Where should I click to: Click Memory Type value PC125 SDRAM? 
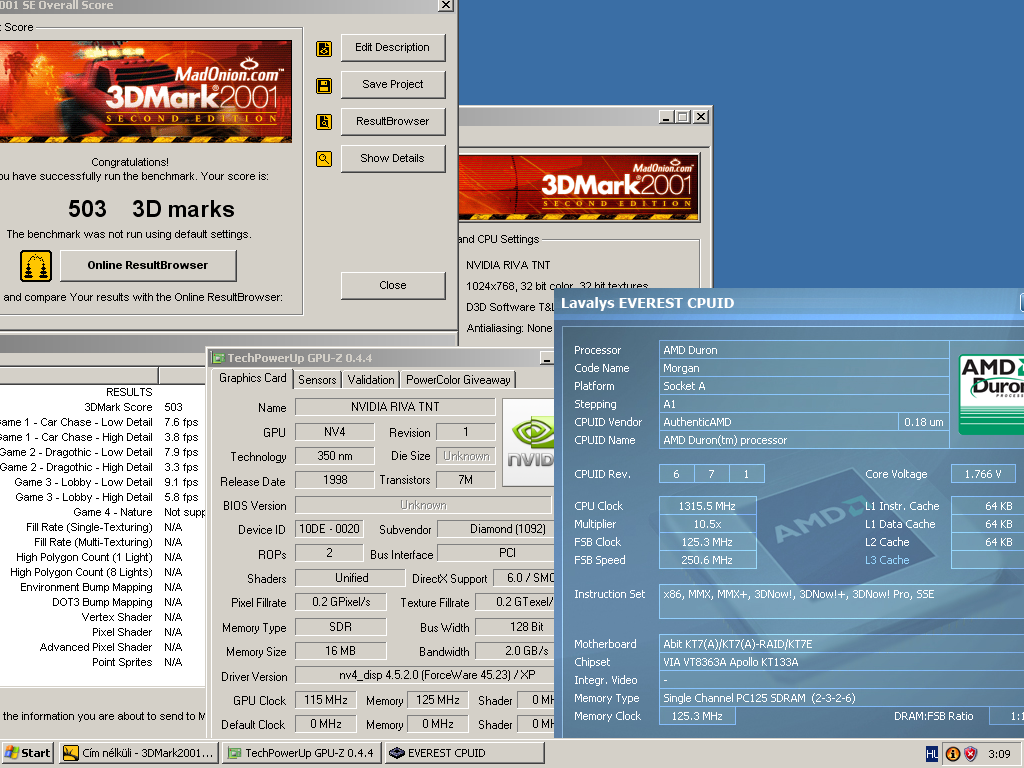[x=842, y=698]
